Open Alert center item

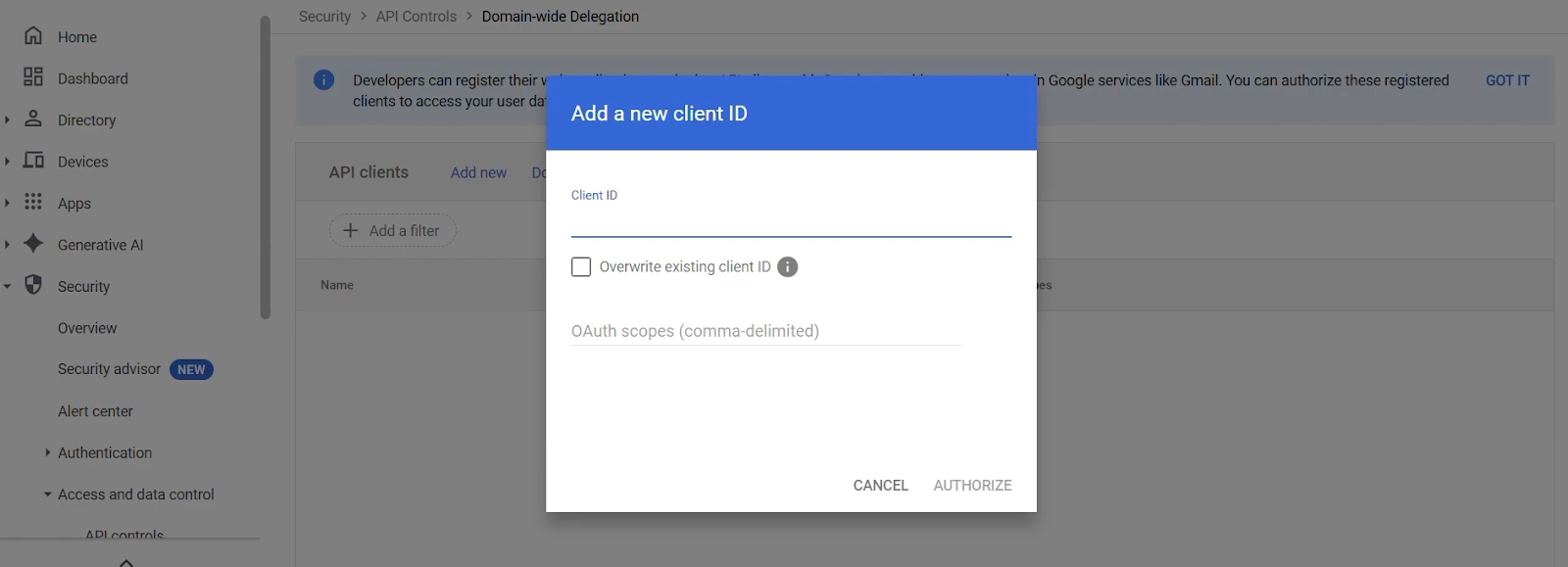click(95, 411)
